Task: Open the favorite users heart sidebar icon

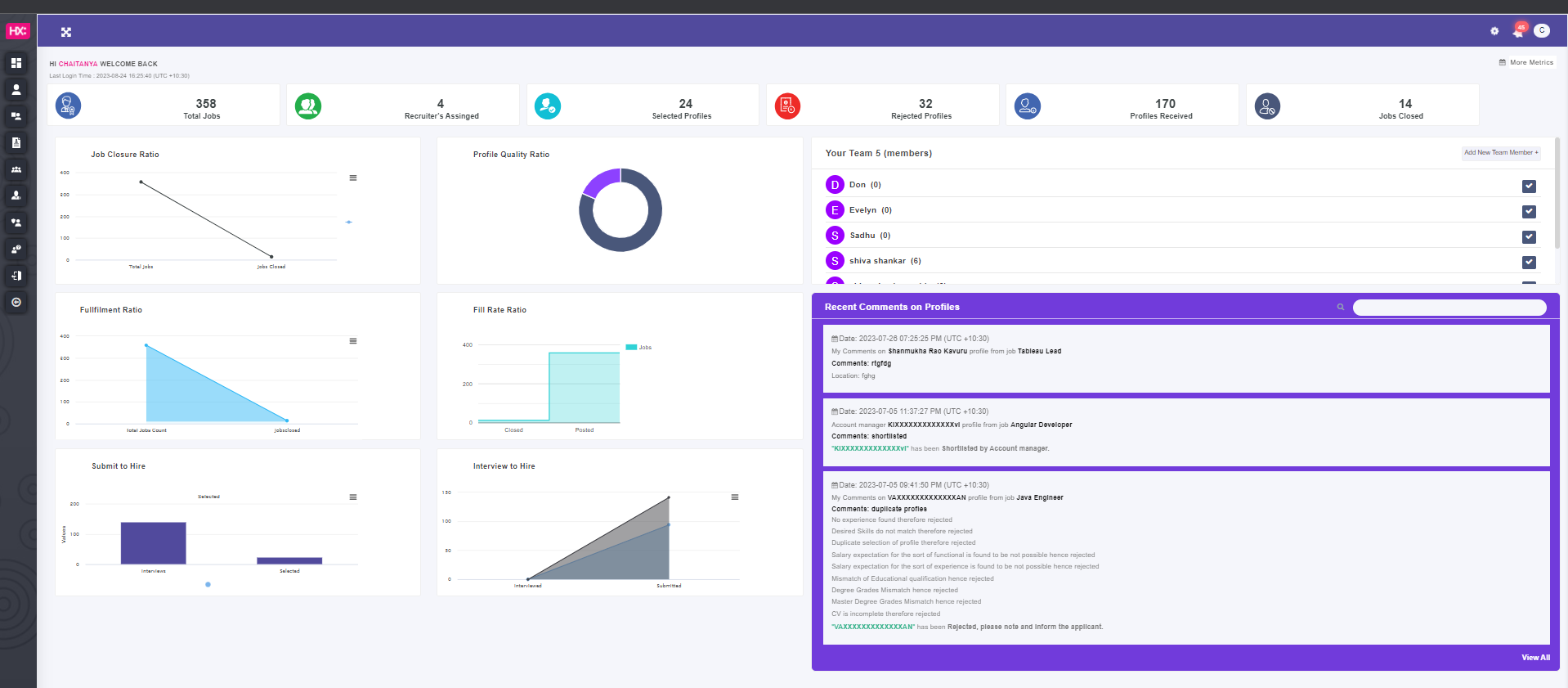Action: click(16, 223)
